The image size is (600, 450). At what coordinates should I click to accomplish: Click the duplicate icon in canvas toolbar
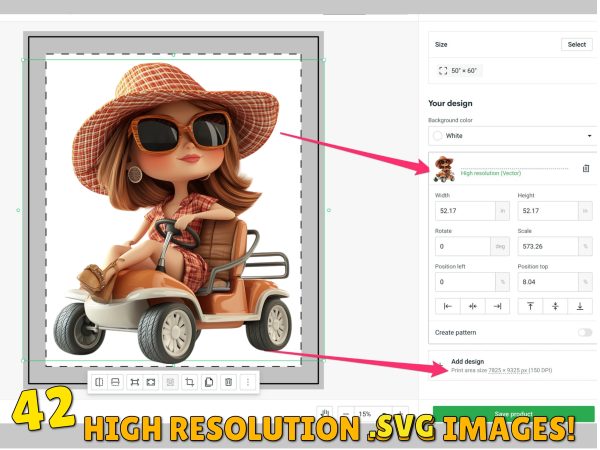click(x=208, y=382)
